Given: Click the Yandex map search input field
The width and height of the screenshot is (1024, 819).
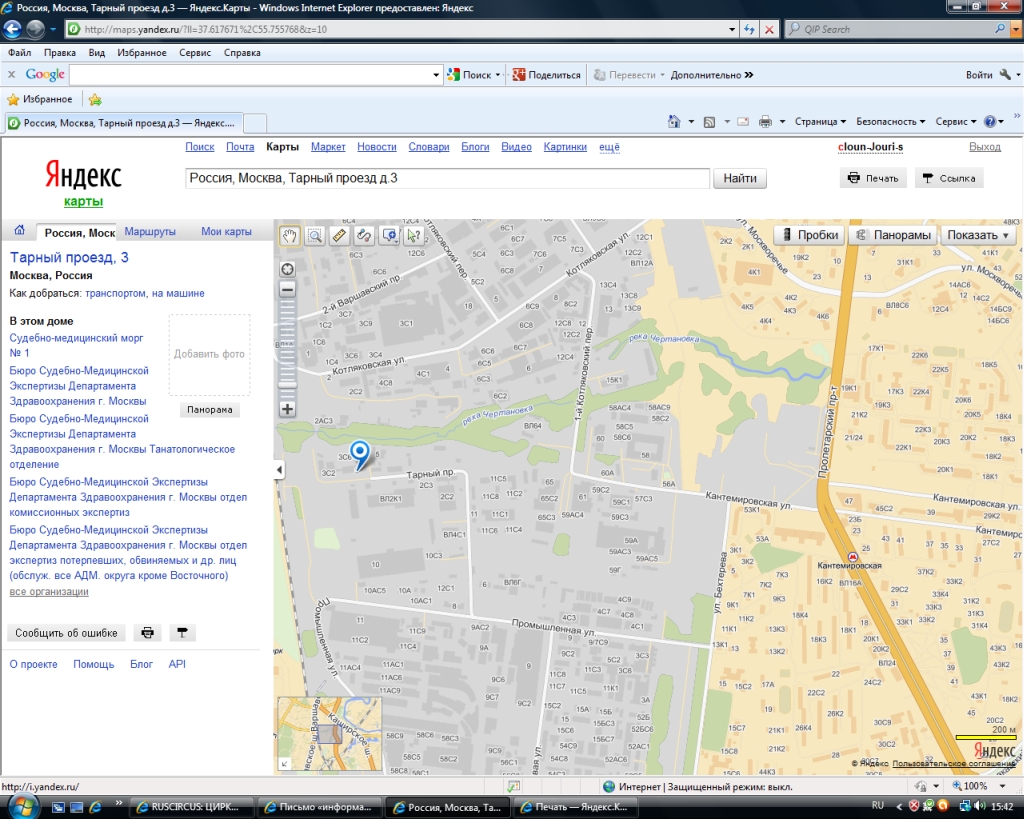Looking at the screenshot, I should click(447, 178).
